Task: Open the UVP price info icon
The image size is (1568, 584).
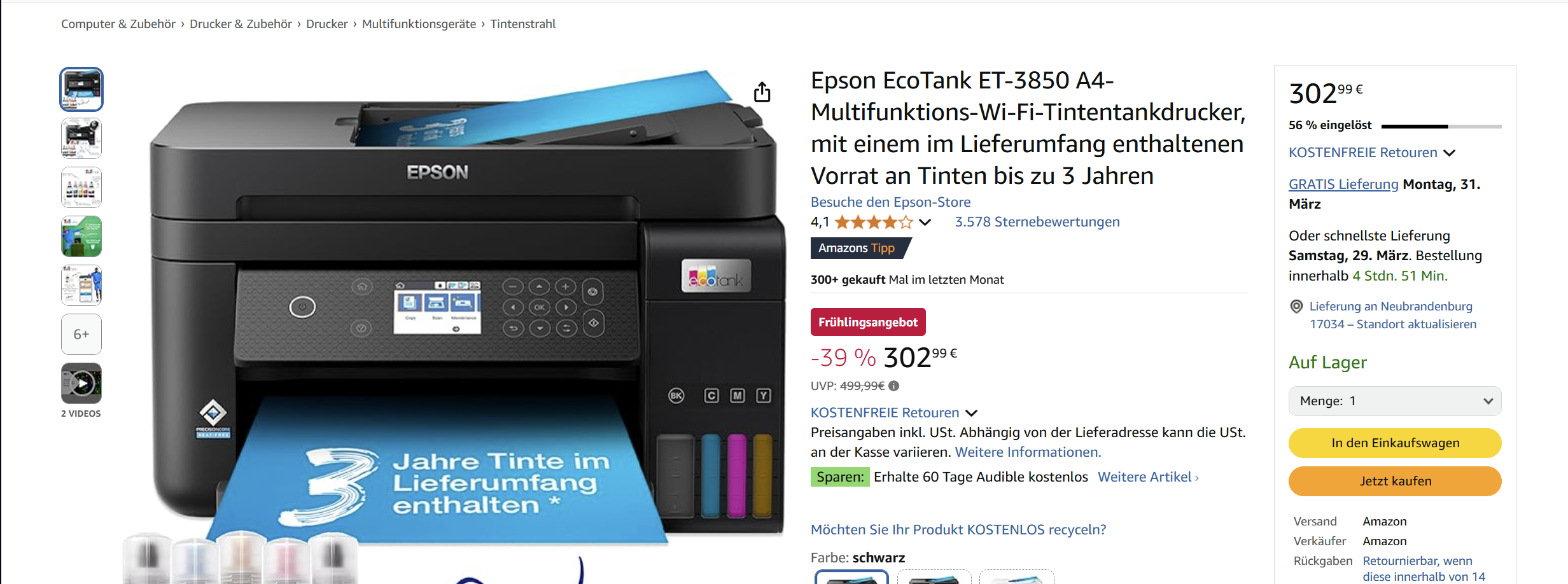Action: 893,386
